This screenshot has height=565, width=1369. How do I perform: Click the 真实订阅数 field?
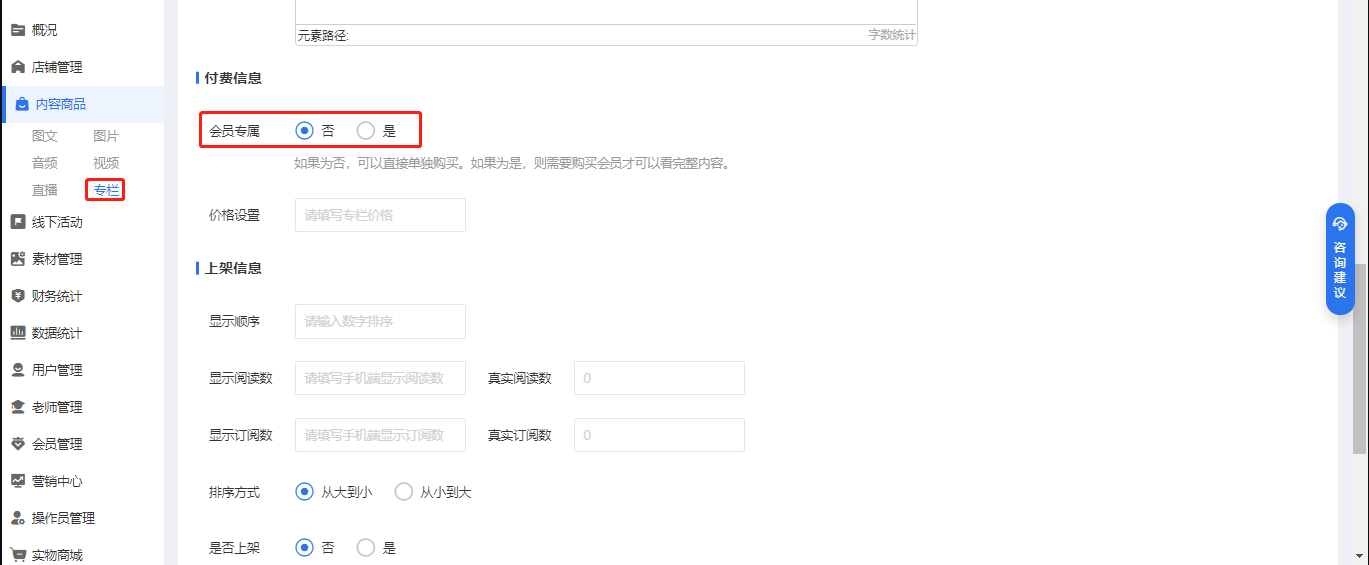[x=659, y=435]
